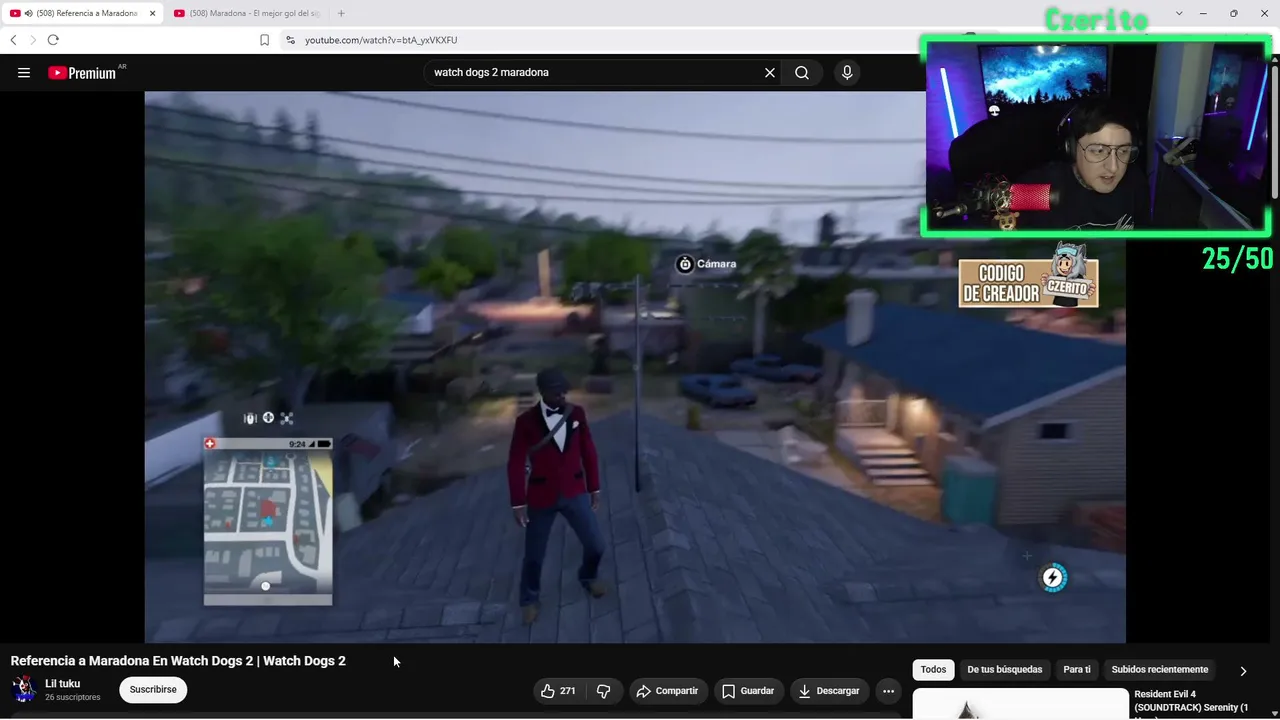Share the video via Compartir
This screenshot has height=720, width=1280.
click(668, 691)
